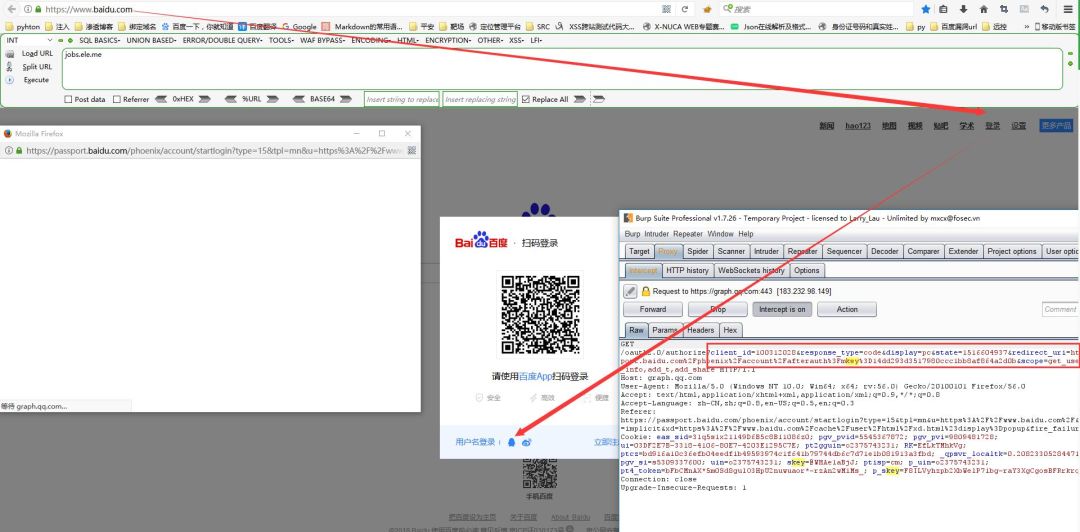
Task: Open the site info icon in the address bar
Action: [28, 10]
